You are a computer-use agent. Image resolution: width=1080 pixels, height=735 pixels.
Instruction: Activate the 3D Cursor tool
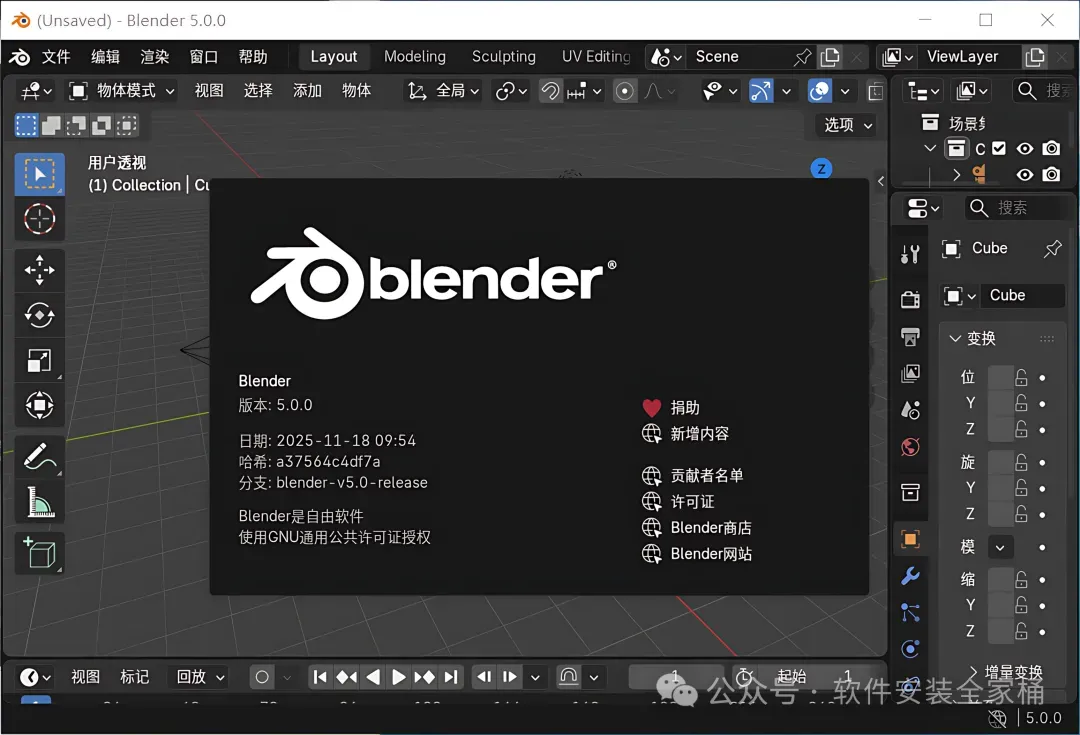[39, 220]
